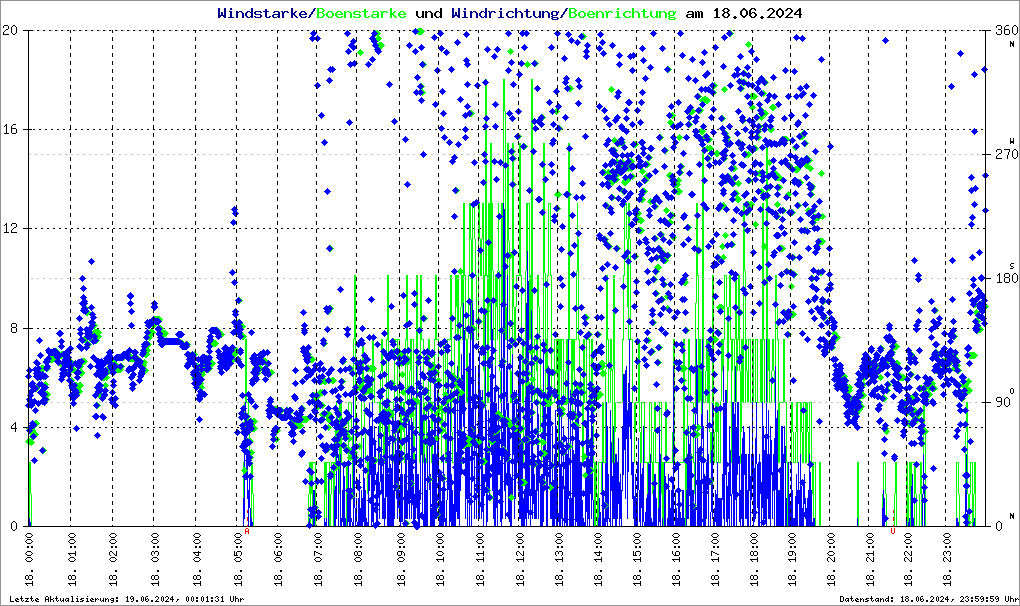
Task: Click the red sunset marker 'U'
Action: pyautogui.click(x=893, y=532)
